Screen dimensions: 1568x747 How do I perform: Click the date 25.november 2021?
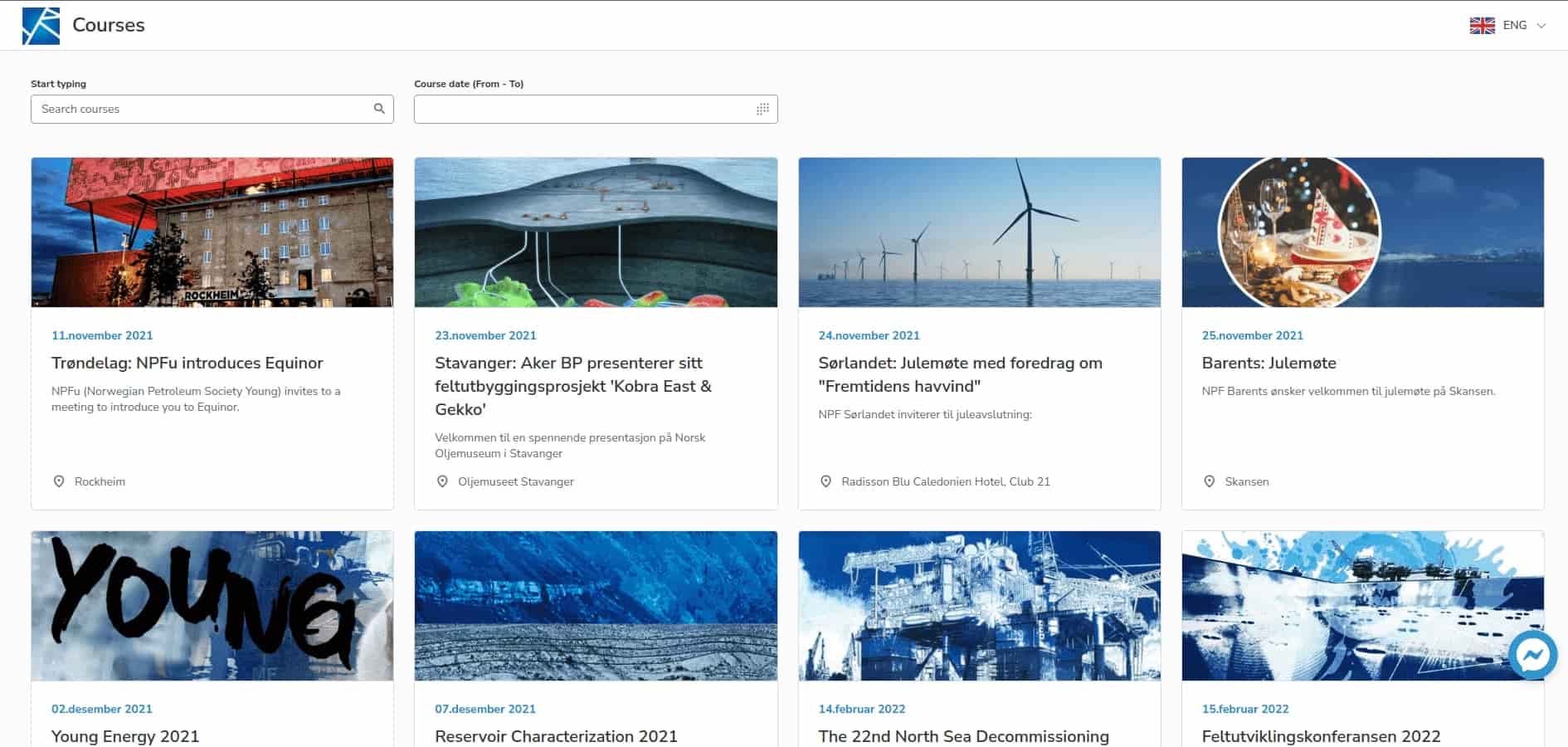tap(1253, 335)
